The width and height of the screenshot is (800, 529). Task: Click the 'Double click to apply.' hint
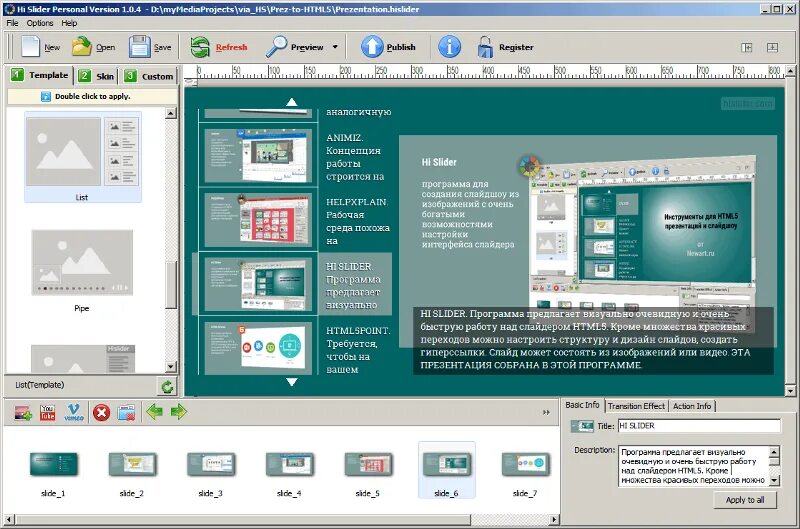coord(92,96)
